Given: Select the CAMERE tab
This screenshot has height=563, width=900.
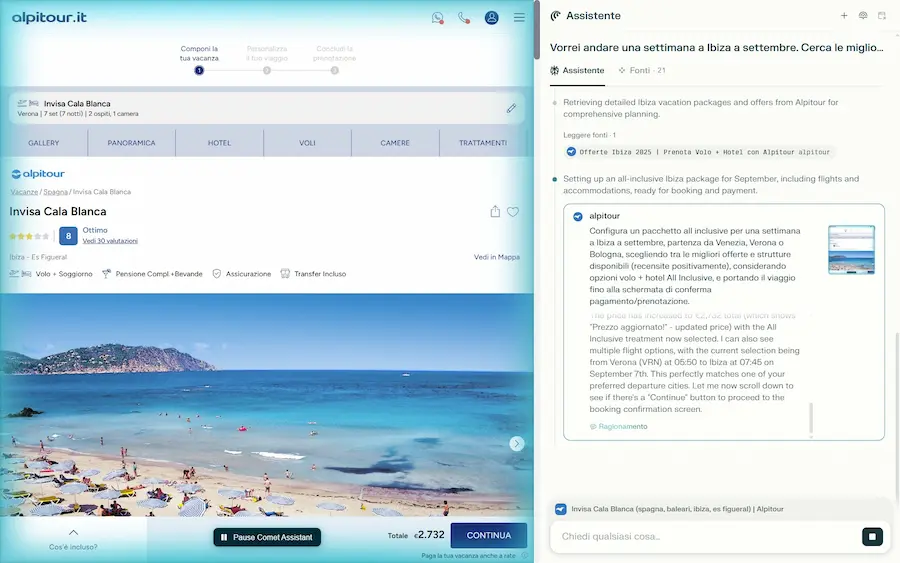Looking at the screenshot, I should tap(395, 143).
